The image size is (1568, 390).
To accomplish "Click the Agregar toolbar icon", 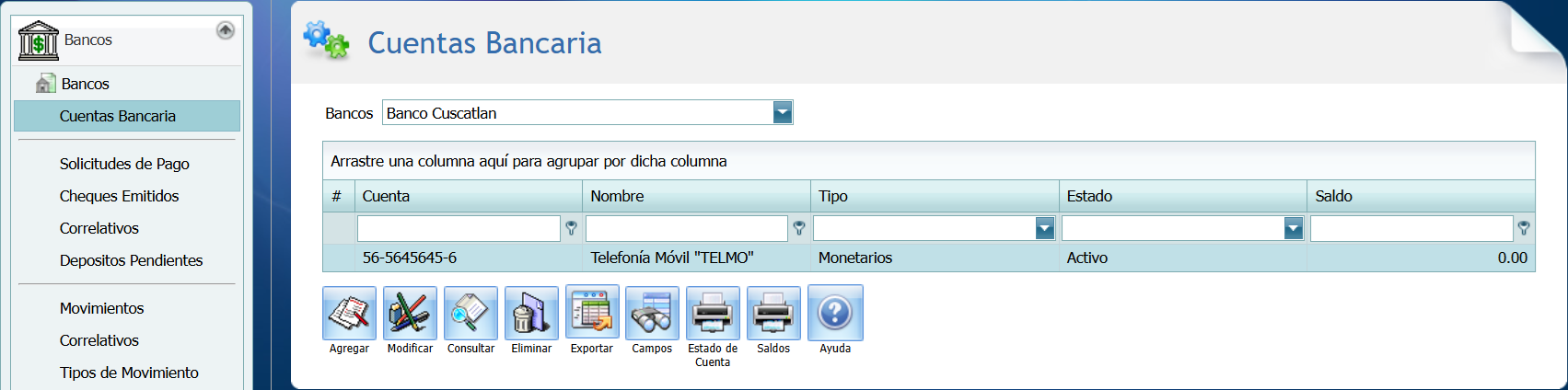I will coord(349,313).
